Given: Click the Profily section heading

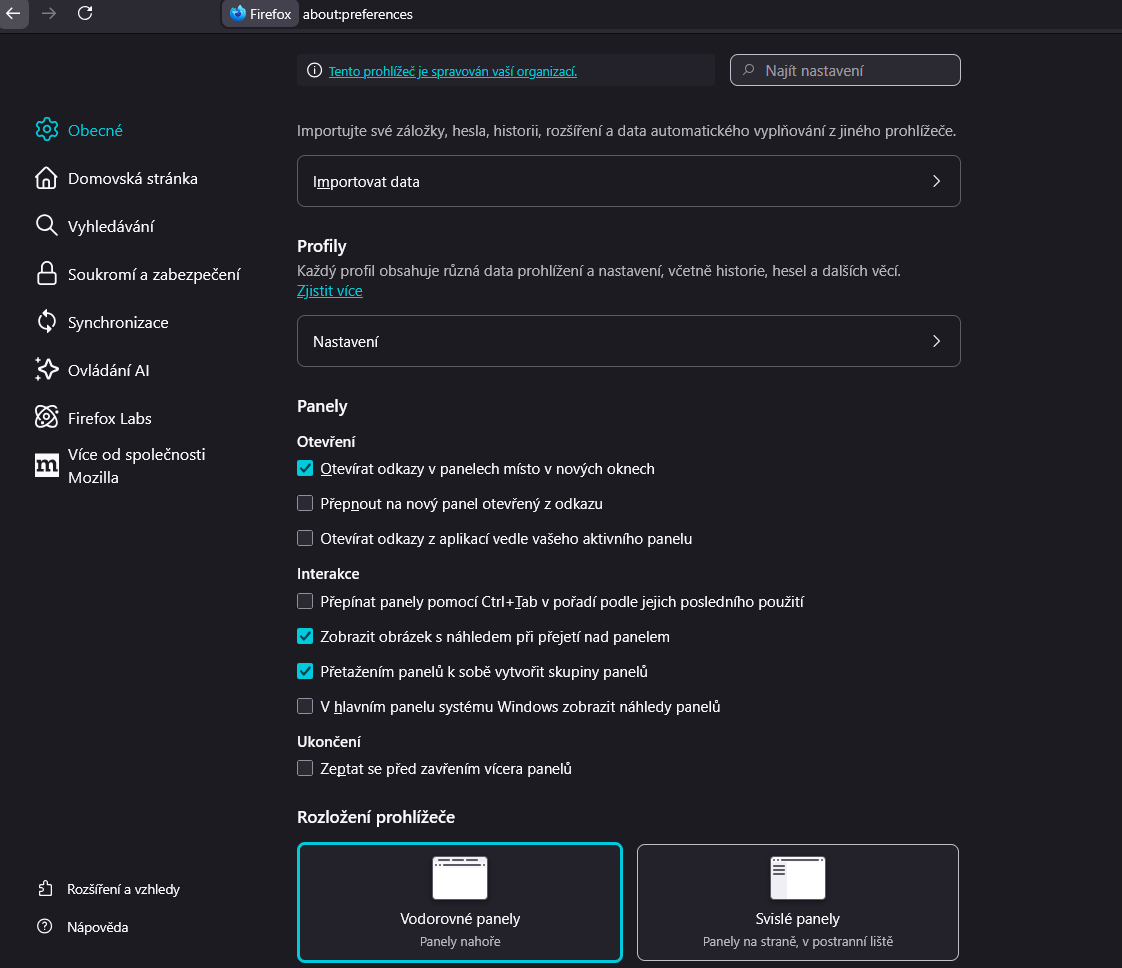Looking at the screenshot, I should pyautogui.click(x=321, y=245).
